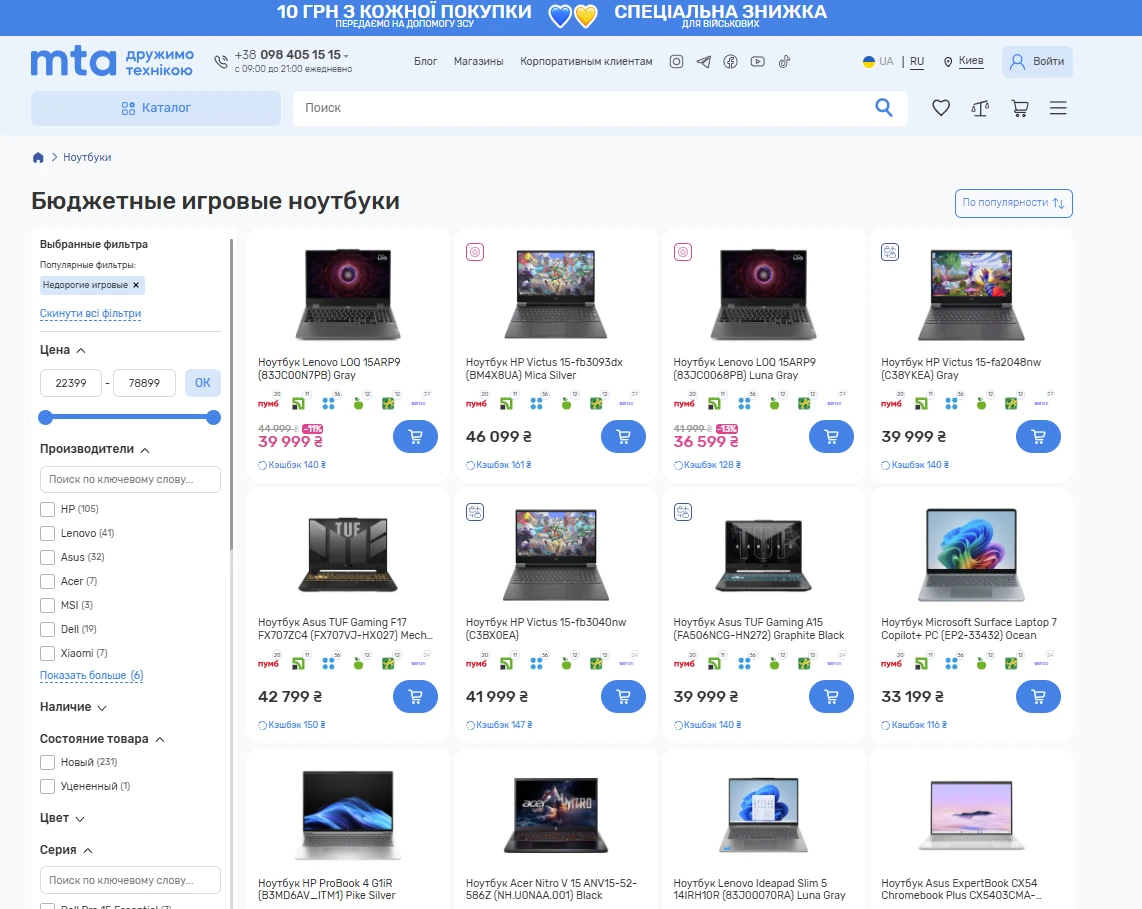The image size is (1142, 909).
Task: Expand the 'Наличие' filter section
Action: (73, 707)
